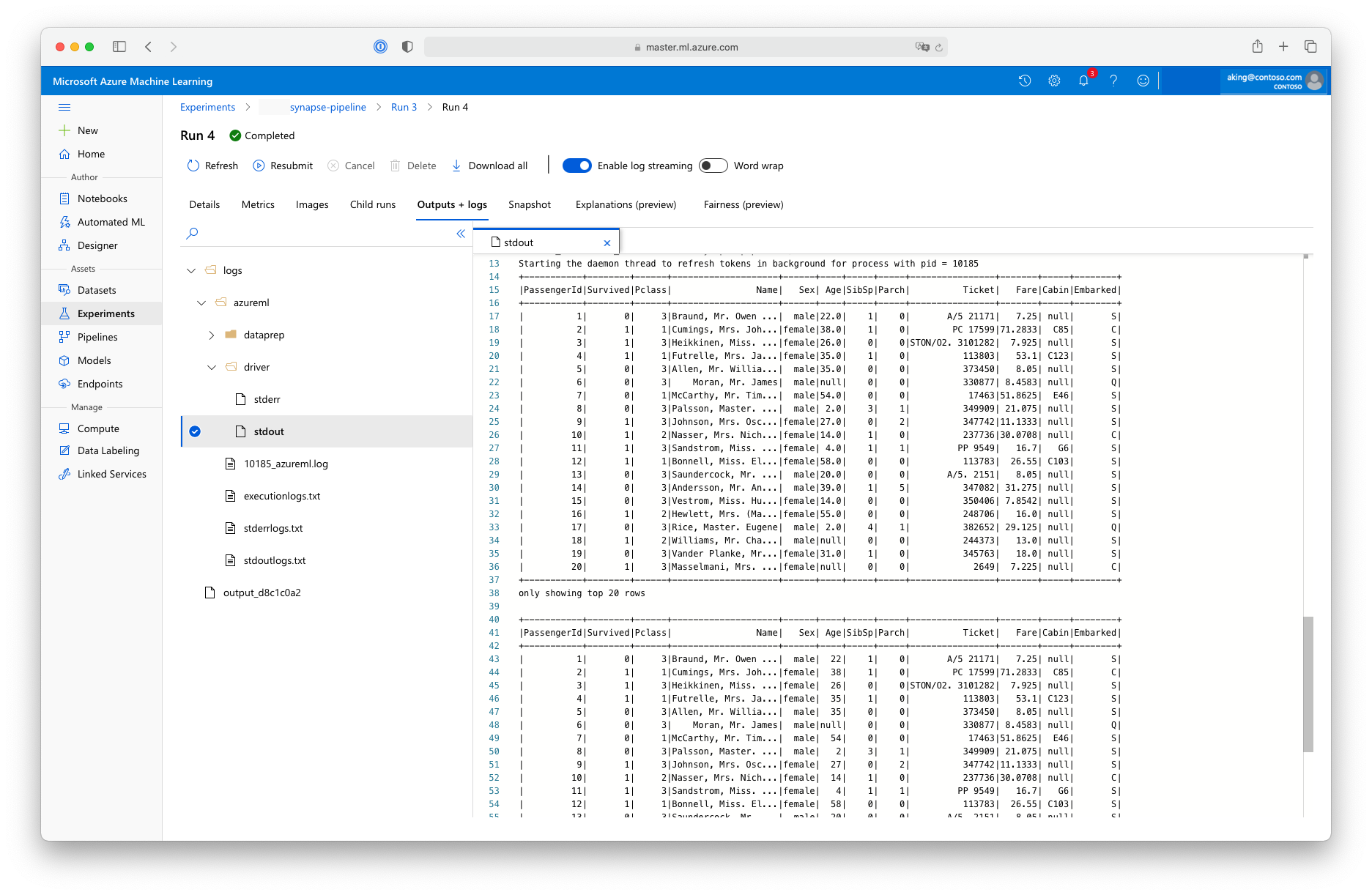Viewport: 1372px width, 895px height.
Task: Switch to the Metrics tab
Action: [x=257, y=204]
